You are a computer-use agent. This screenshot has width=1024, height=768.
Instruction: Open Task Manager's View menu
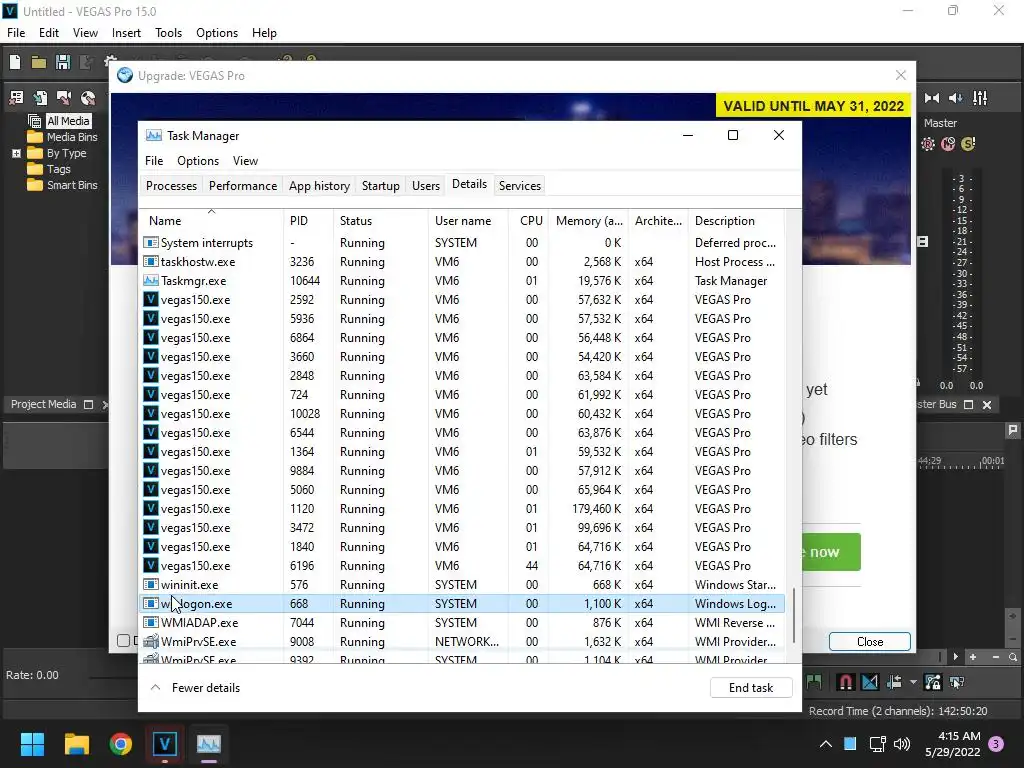245,161
